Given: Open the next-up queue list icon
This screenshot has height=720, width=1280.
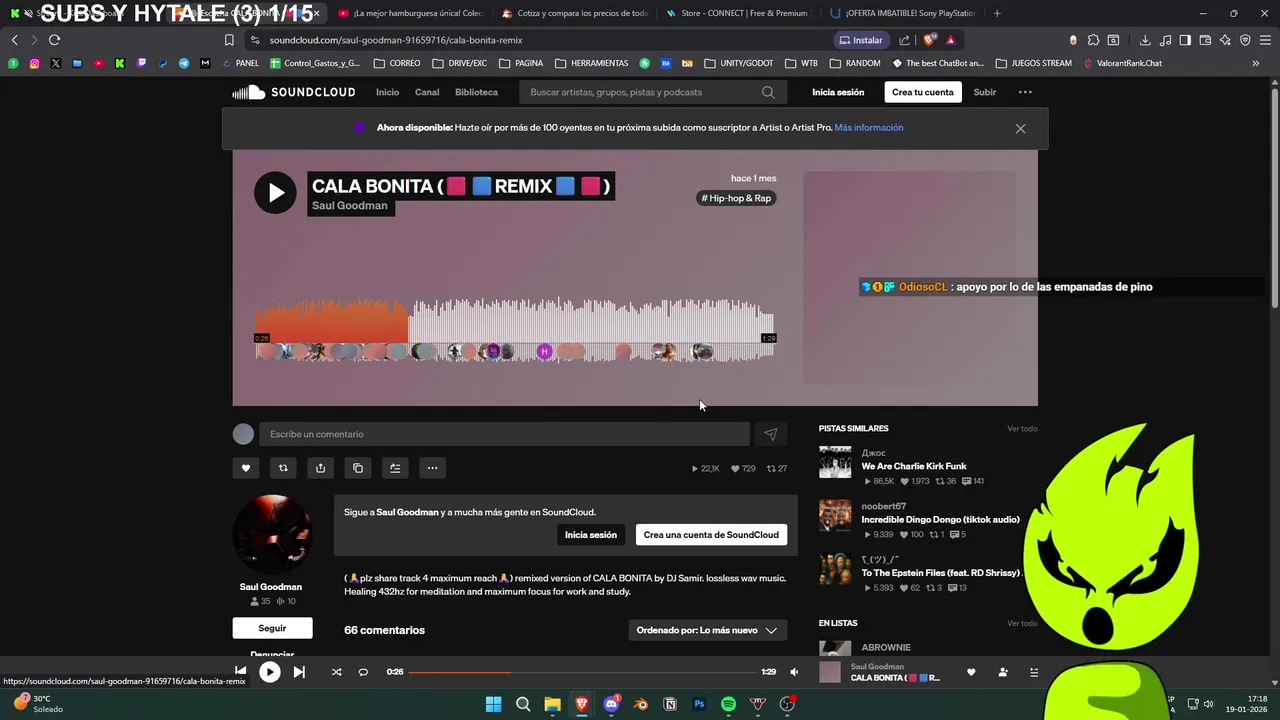Looking at the screenshot, I should pyautogui.click(x=1034, y=672).
